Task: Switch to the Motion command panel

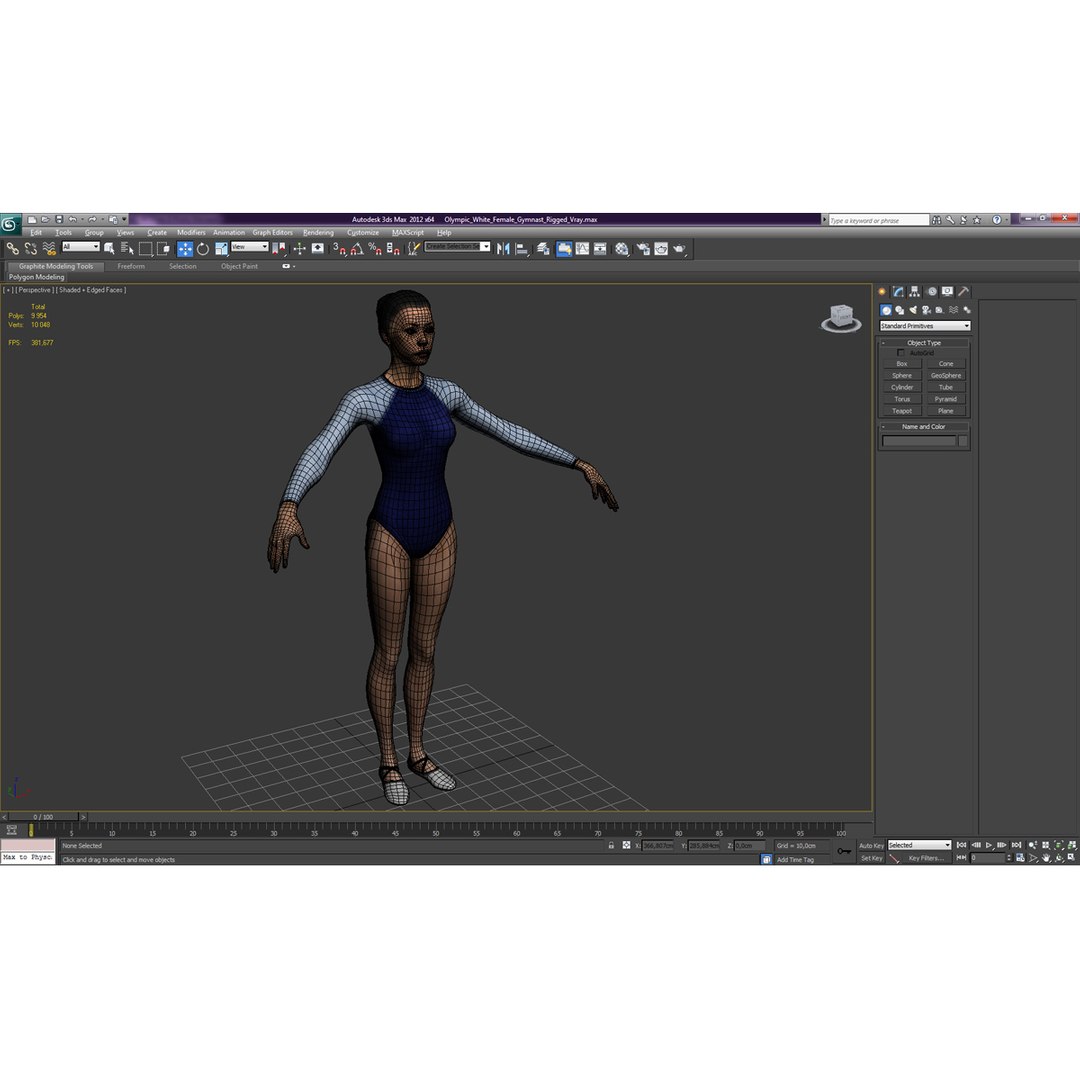Action: [x=931, y=292]
